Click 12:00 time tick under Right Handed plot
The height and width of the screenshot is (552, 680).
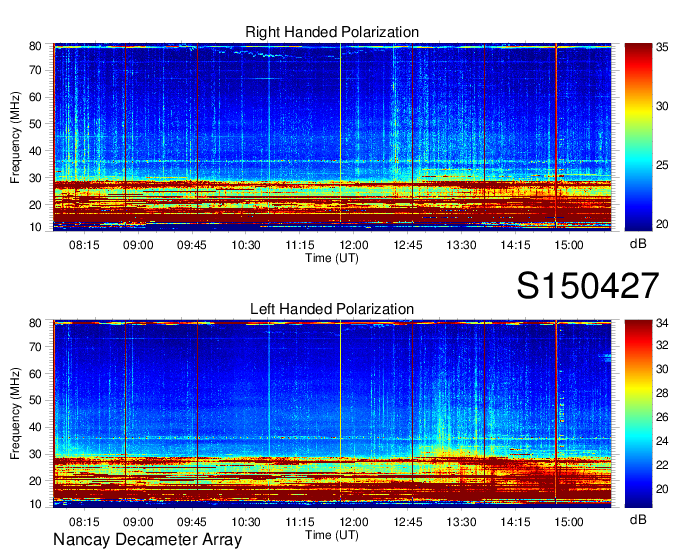[353, 245]
